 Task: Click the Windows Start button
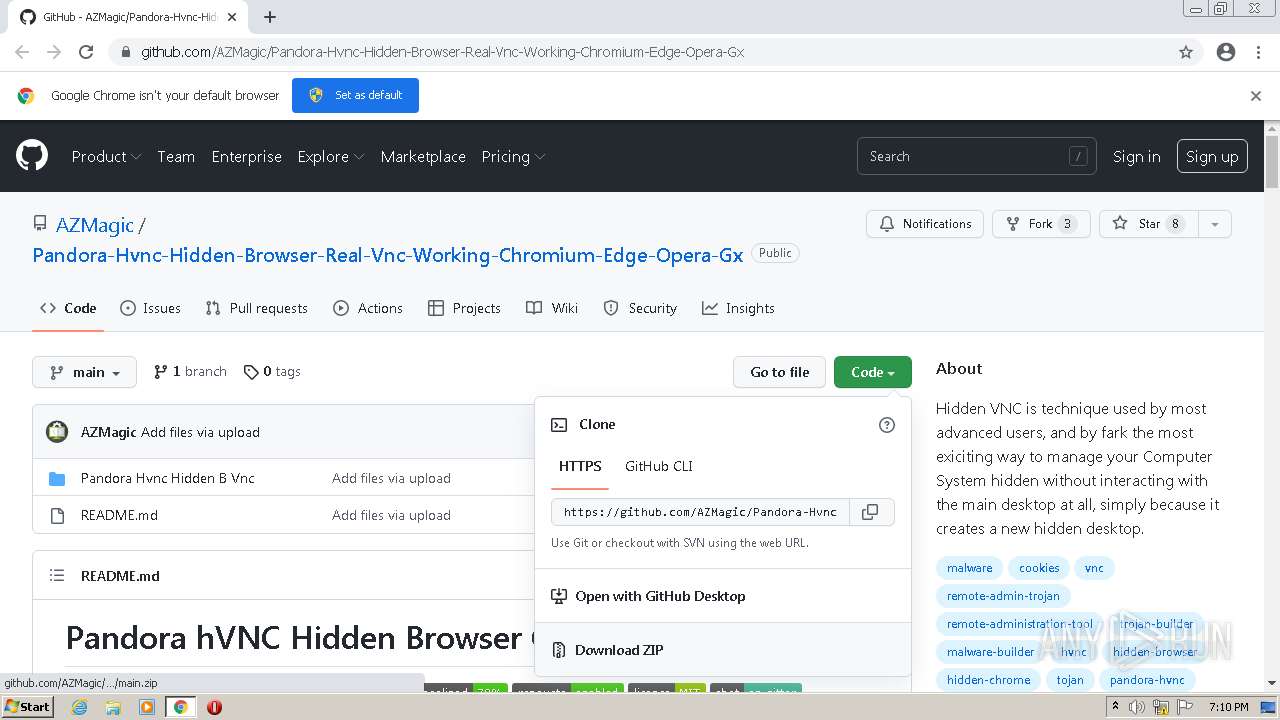click(x=28, y=707)
